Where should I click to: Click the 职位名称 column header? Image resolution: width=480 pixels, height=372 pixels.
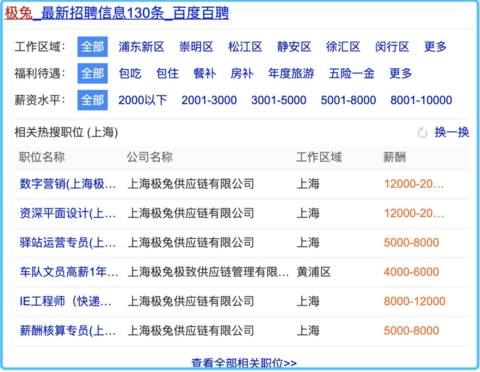click(x=42, y=157)
